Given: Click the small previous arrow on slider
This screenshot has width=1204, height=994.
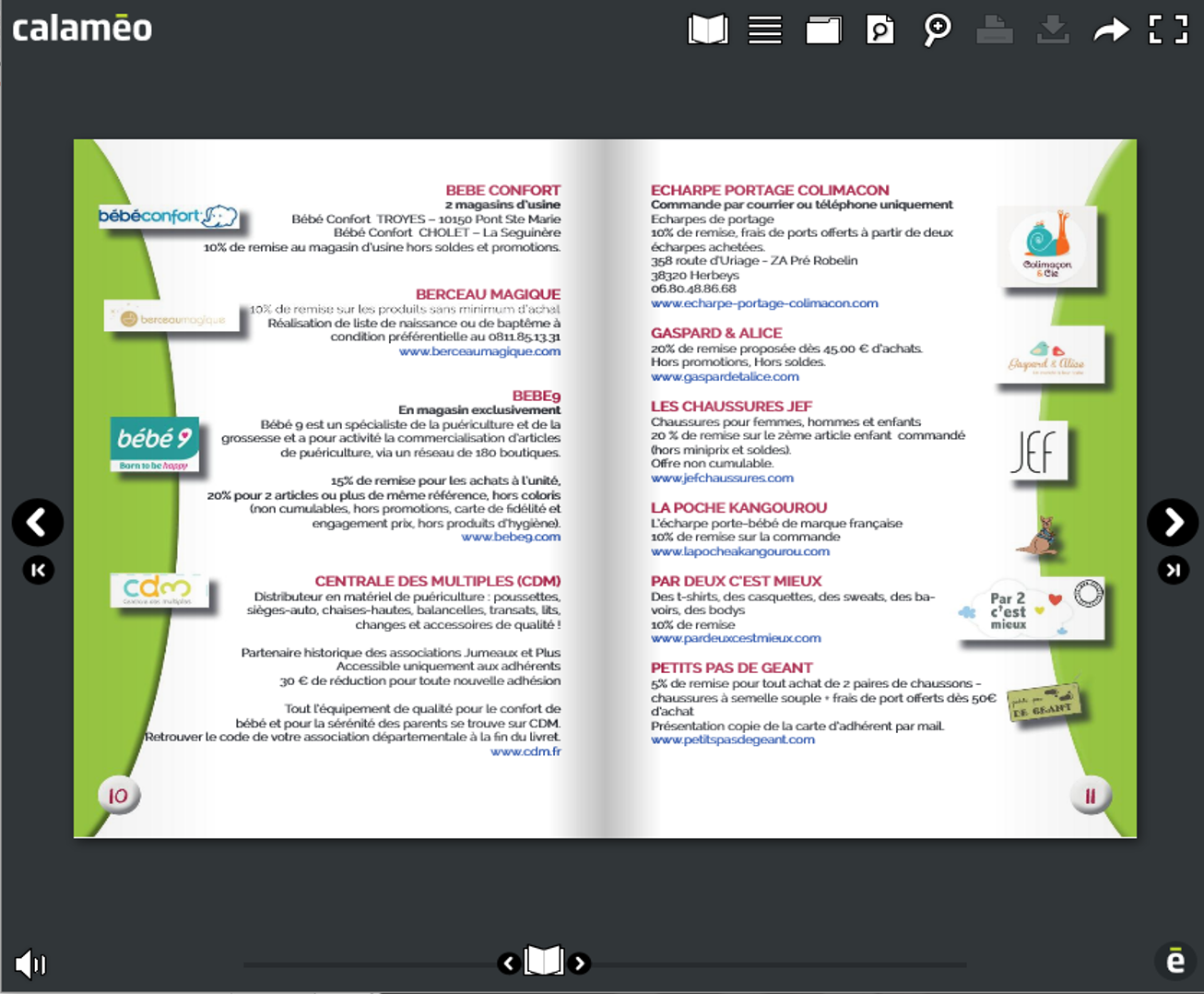Looking at the screenshot, I should (x=508, y=964).
